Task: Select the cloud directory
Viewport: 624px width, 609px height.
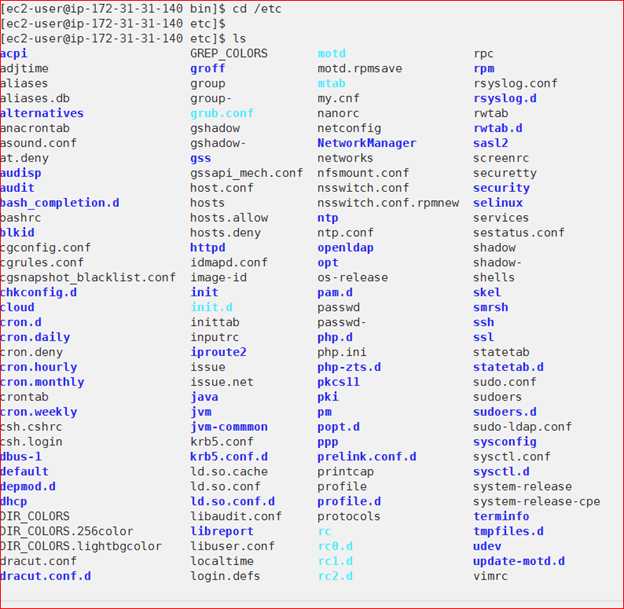Action: [17, 307]
